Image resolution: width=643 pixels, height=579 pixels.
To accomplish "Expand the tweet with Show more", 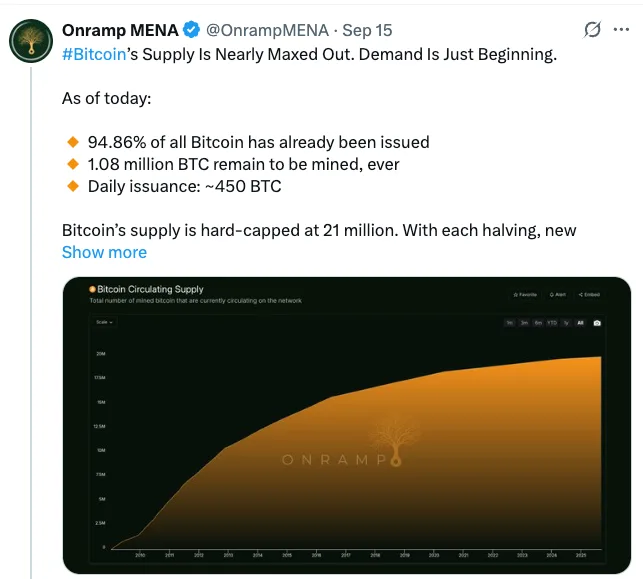I will pyautogui.click(x=104, y=252).
